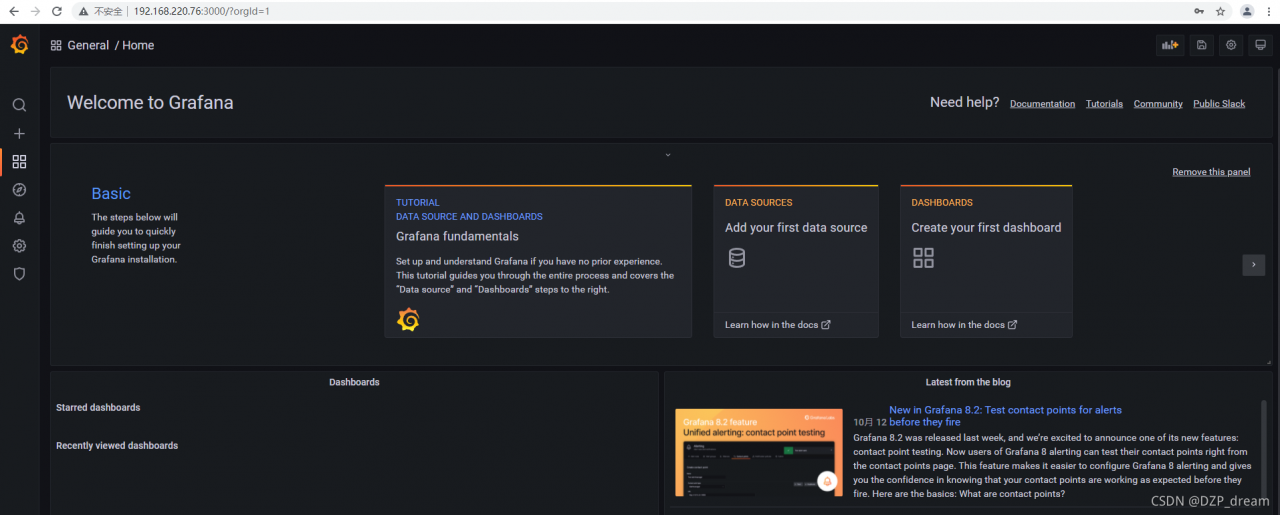Show next setup steps with the right arrow
This screenshot has width=1280, height=515.
pyautogui.click(x=1254, y=265)
